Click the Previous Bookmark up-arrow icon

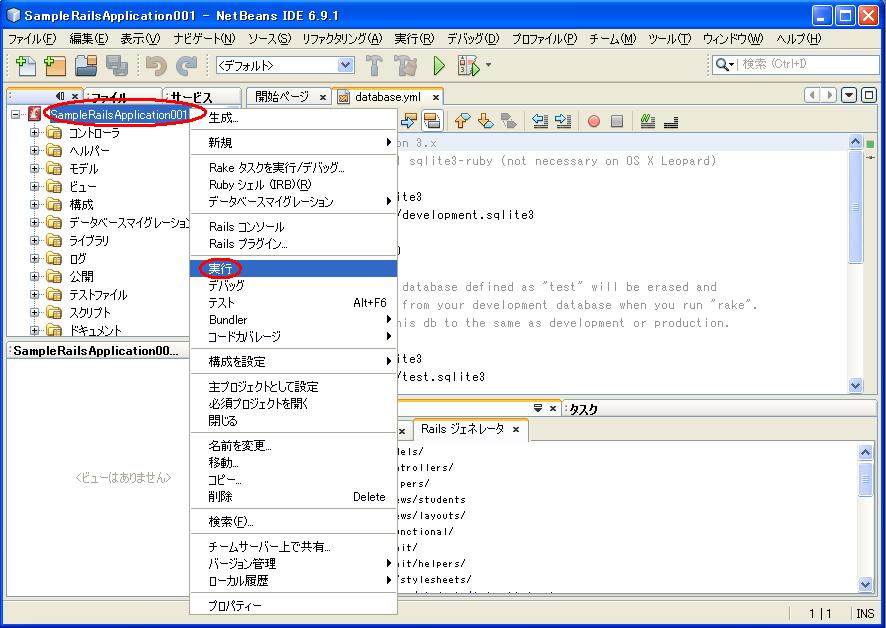[462, 120]
